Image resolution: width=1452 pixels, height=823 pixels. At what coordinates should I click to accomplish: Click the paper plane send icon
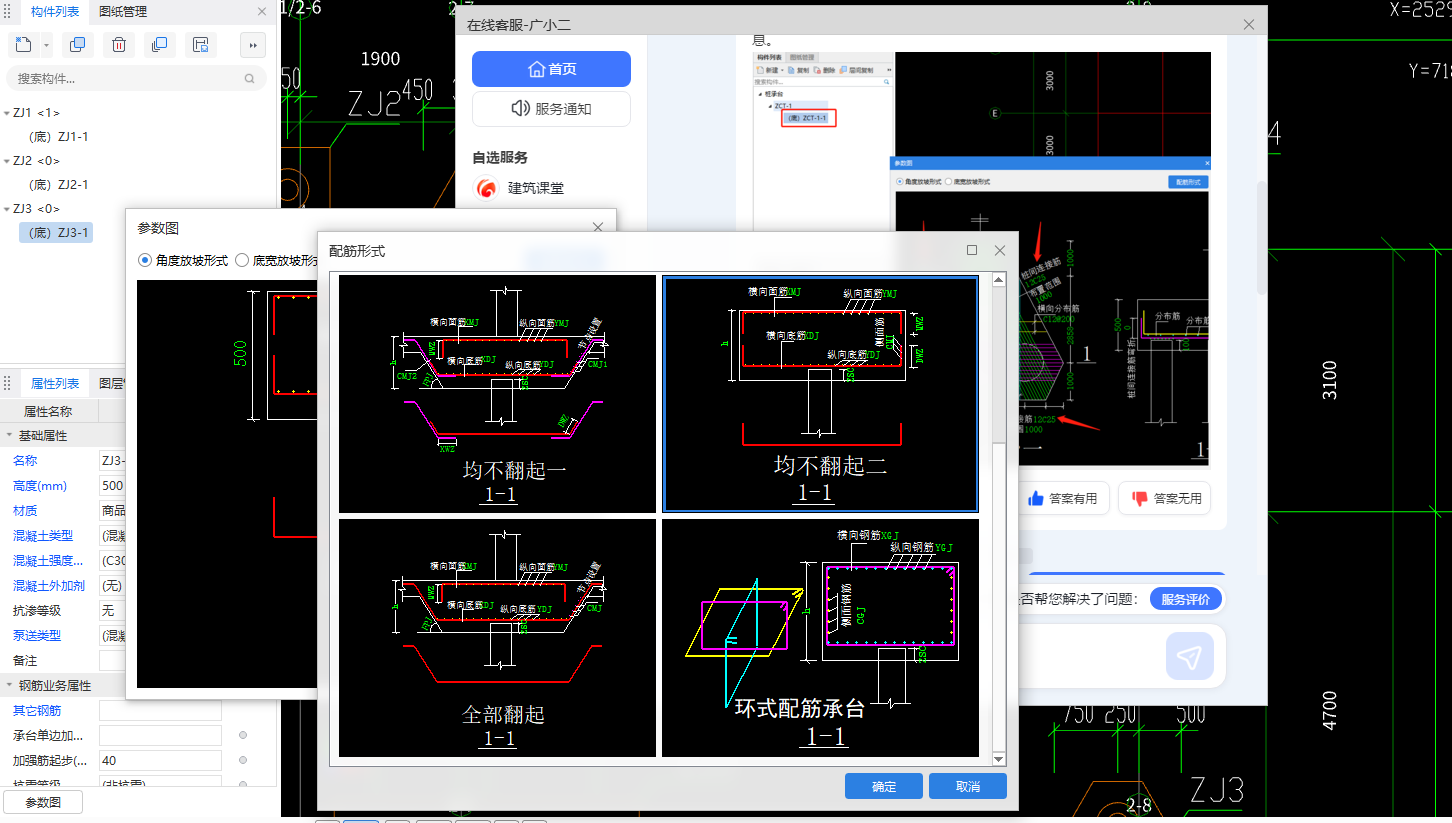coord(1189,656)
